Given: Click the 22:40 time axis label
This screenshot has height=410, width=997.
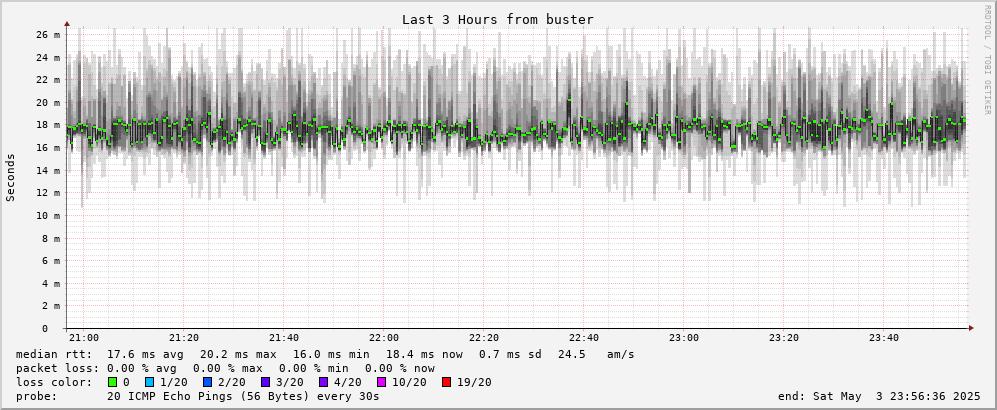Looking at the screenshot, I should pos(584,338).
